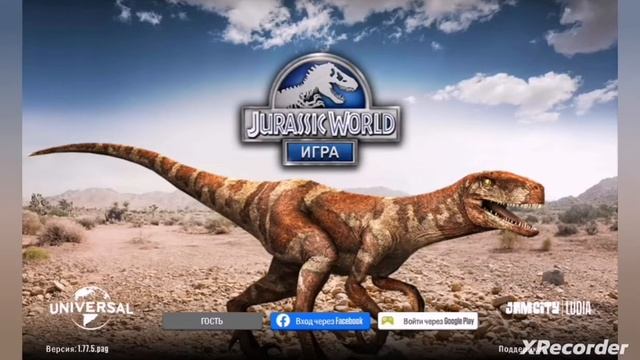Click the Facebook logo icon
Viewport: 640px width, 360px height.
coord(283,321)
